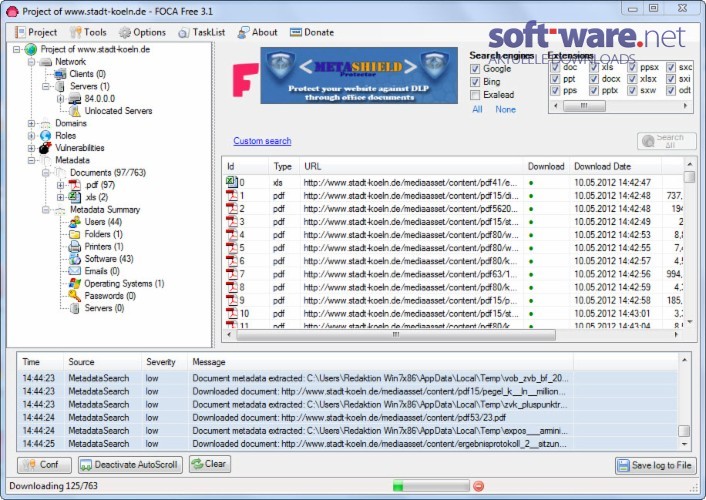706x500 pixels.
Task: Click the 84.0.0.0 server icon
Action: pos(75,99)
